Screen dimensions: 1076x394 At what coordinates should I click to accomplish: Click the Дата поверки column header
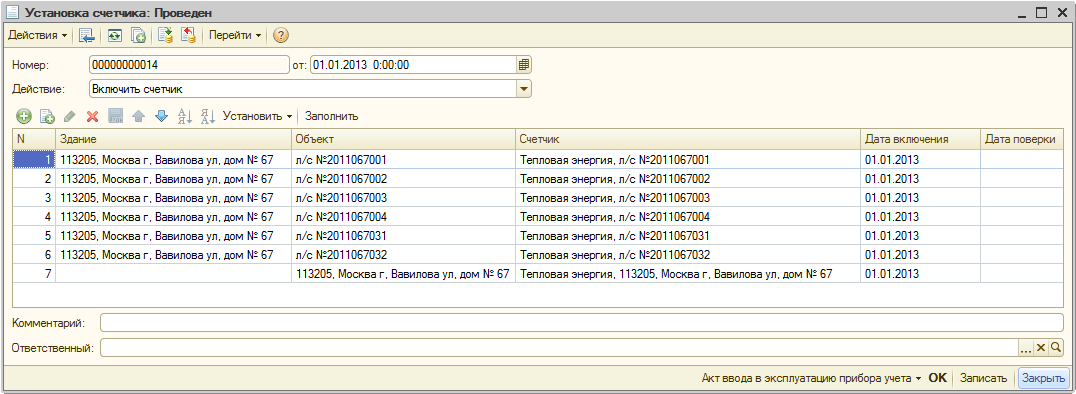click(x=1022, y=139)
